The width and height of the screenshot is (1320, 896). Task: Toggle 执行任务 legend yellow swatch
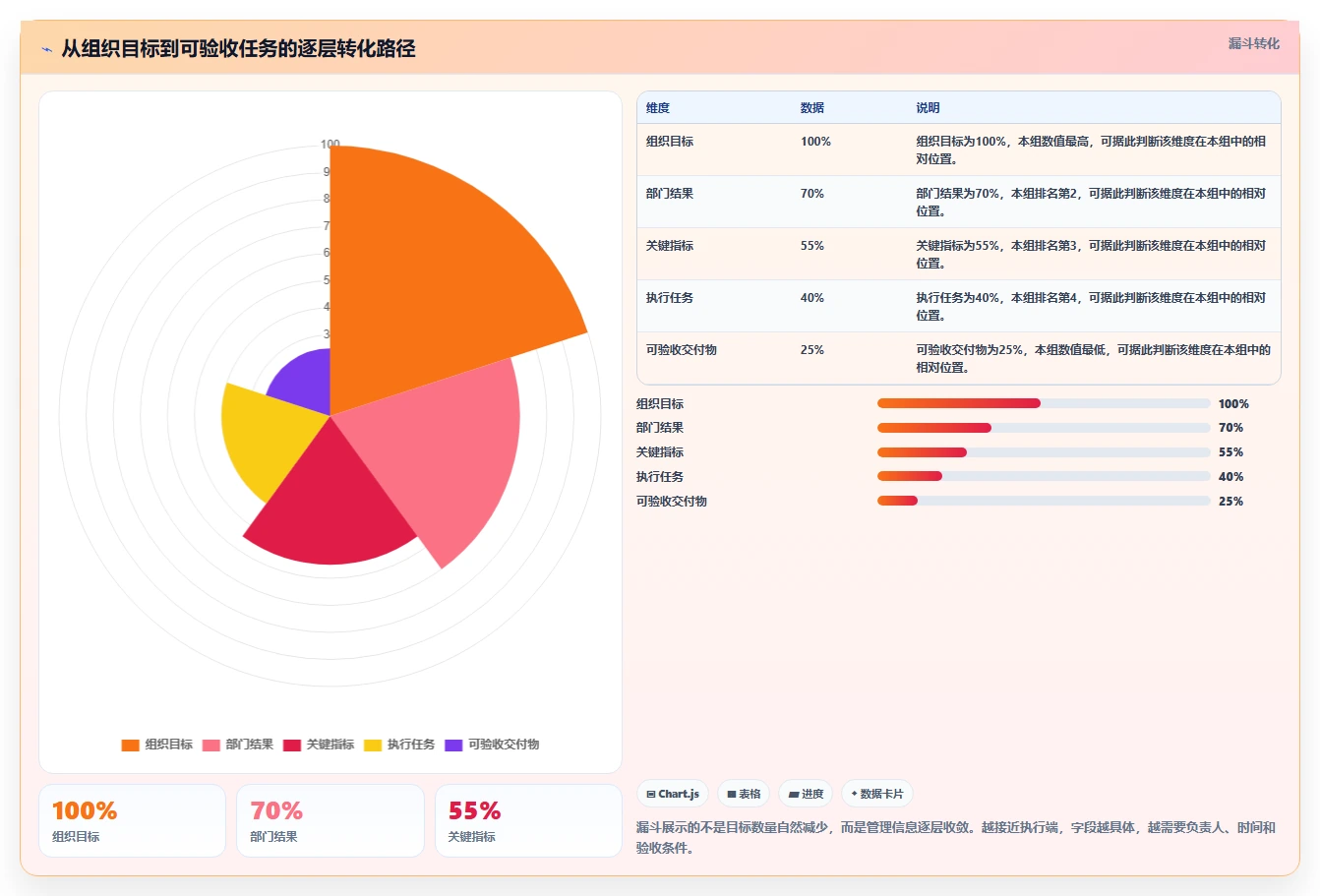[x=373, y=745]
